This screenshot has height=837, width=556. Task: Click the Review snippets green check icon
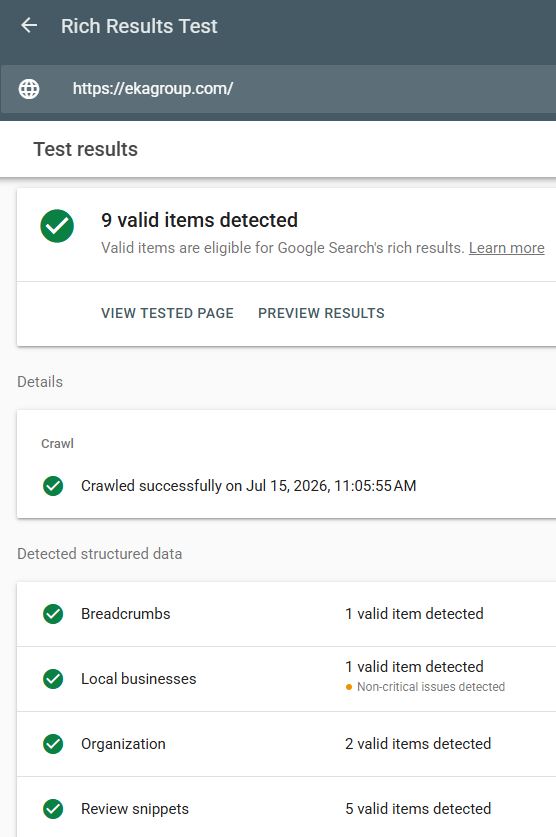(53, 809)
